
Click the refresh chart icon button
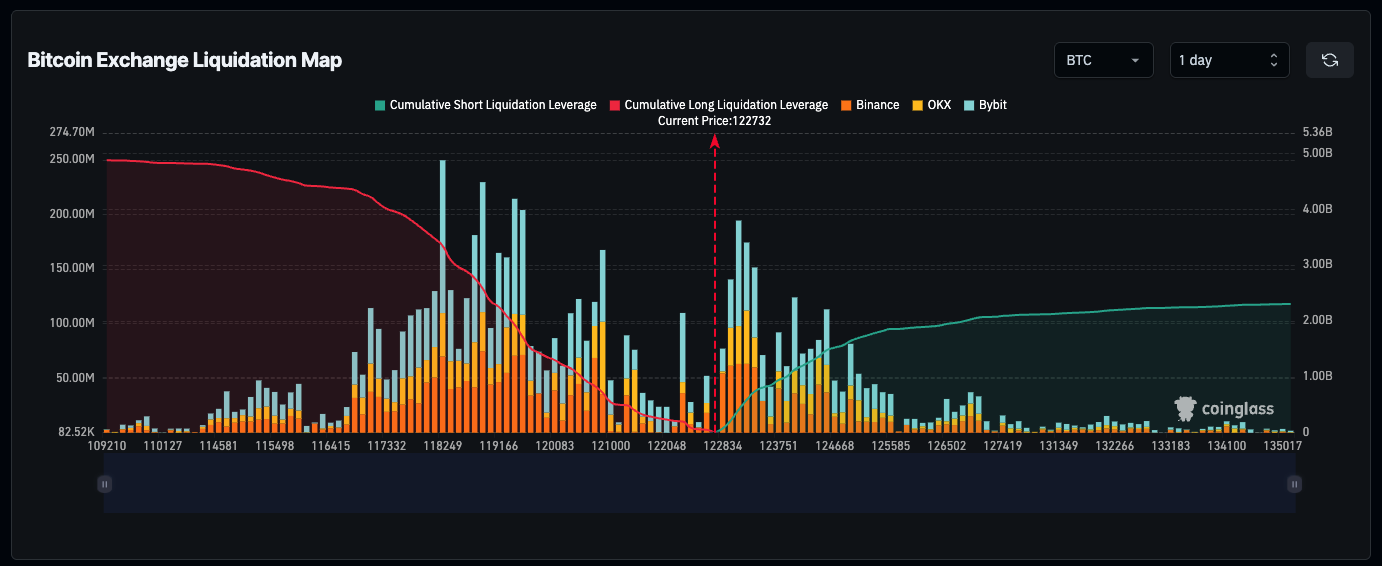click(x=1329, y=60)
